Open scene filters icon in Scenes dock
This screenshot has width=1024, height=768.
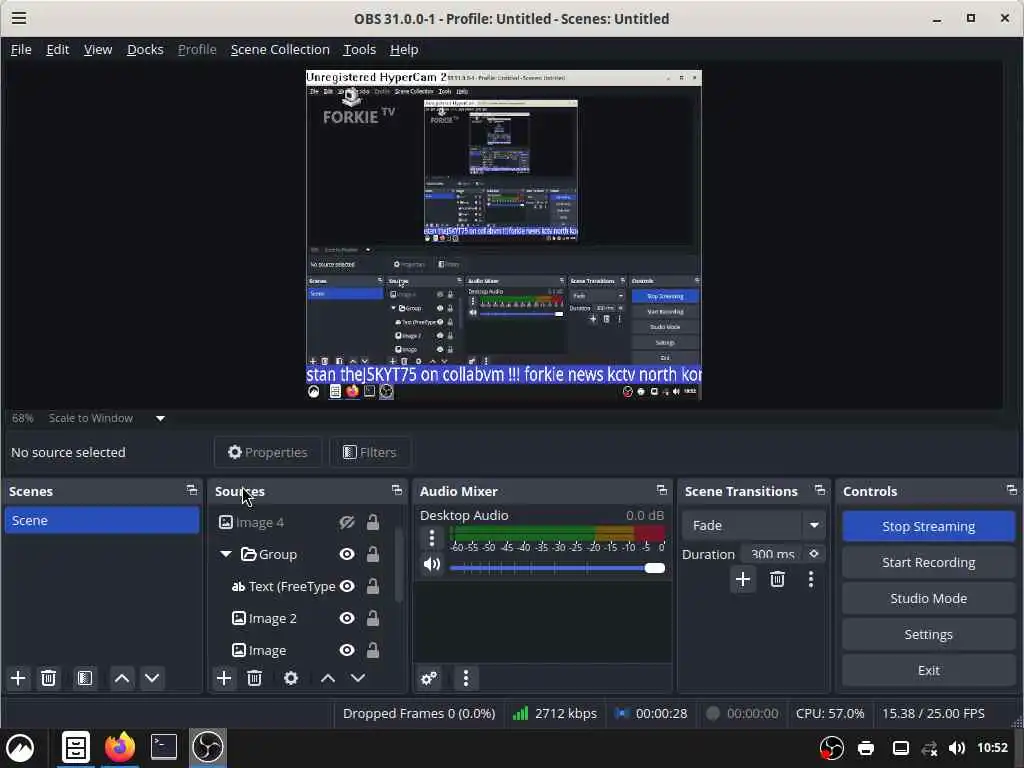tap(85, 678)
